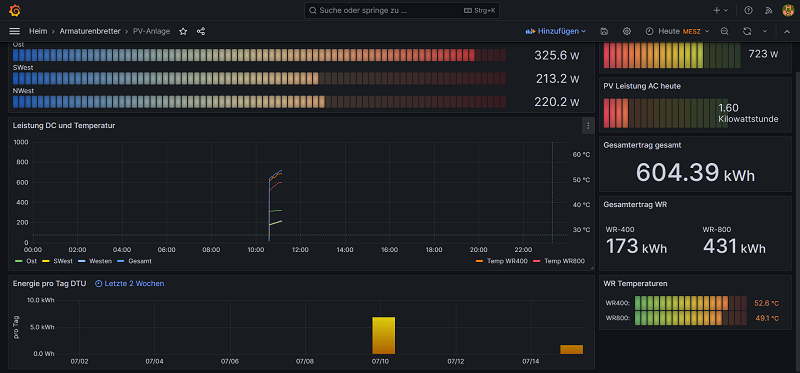Image resolution: width=800 pixels, height=373 pixels.
Task: Click the Gesamtertrag WR panel title
Action: click(x=635, y=205)
